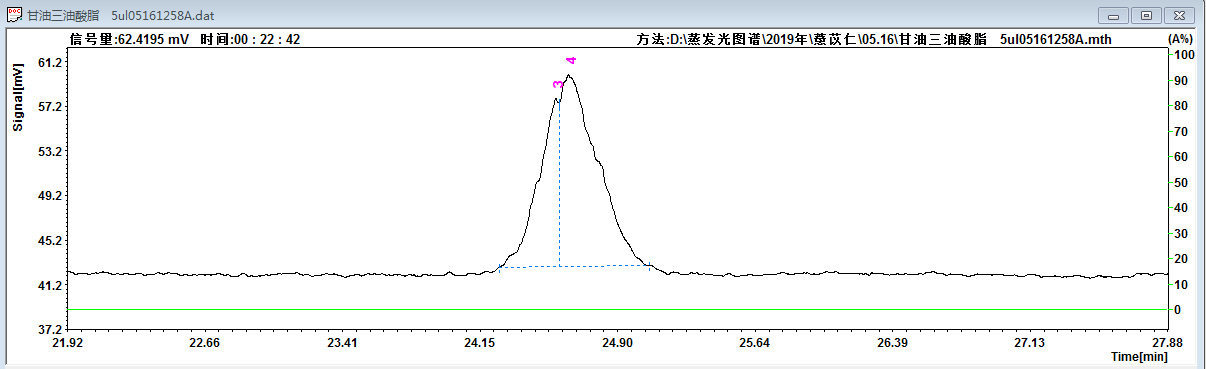Click x-axis value 27.13
Screen dimensions: 1206x369
[x=1030, y=343]
